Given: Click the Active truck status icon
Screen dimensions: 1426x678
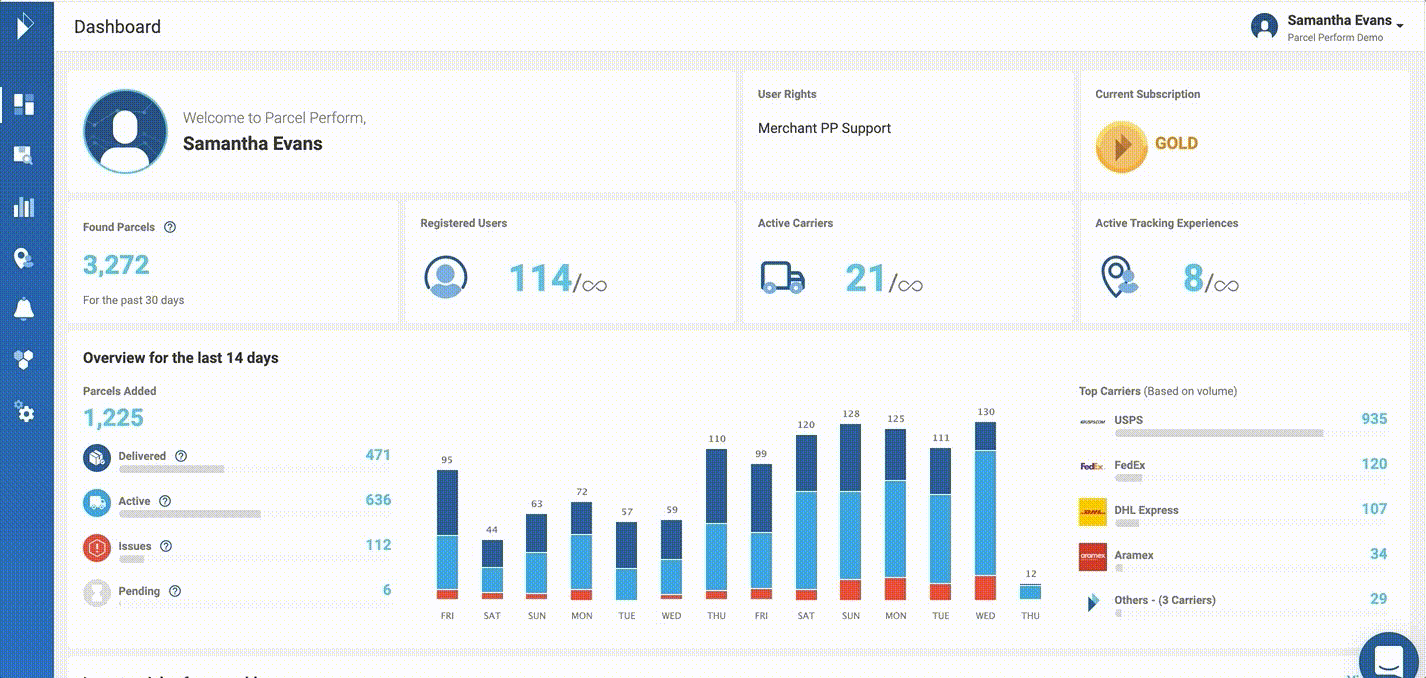Looking at the screenshot, I should click(97, 503).
